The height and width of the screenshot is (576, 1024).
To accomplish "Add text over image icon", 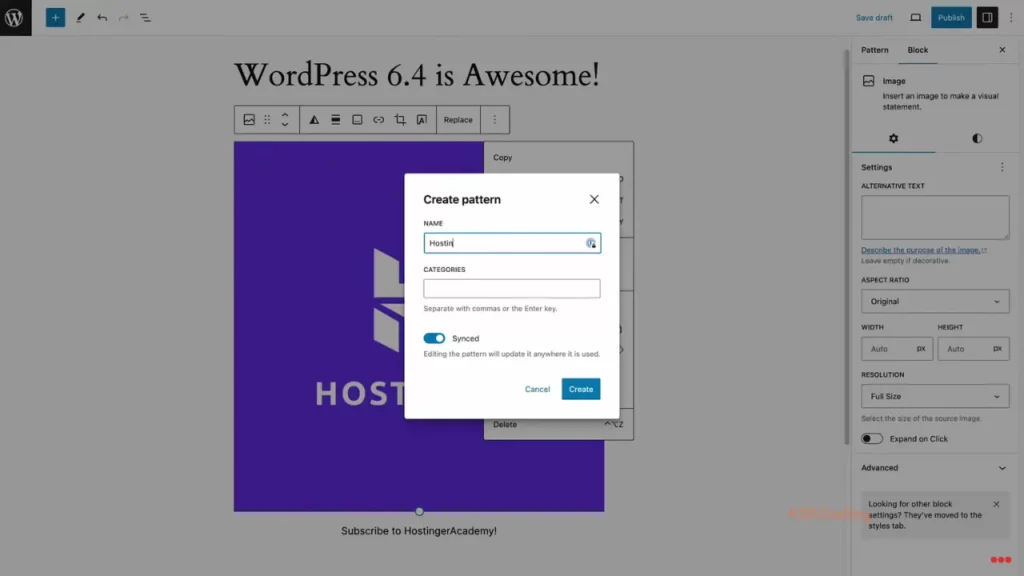I will coord(422,120).
